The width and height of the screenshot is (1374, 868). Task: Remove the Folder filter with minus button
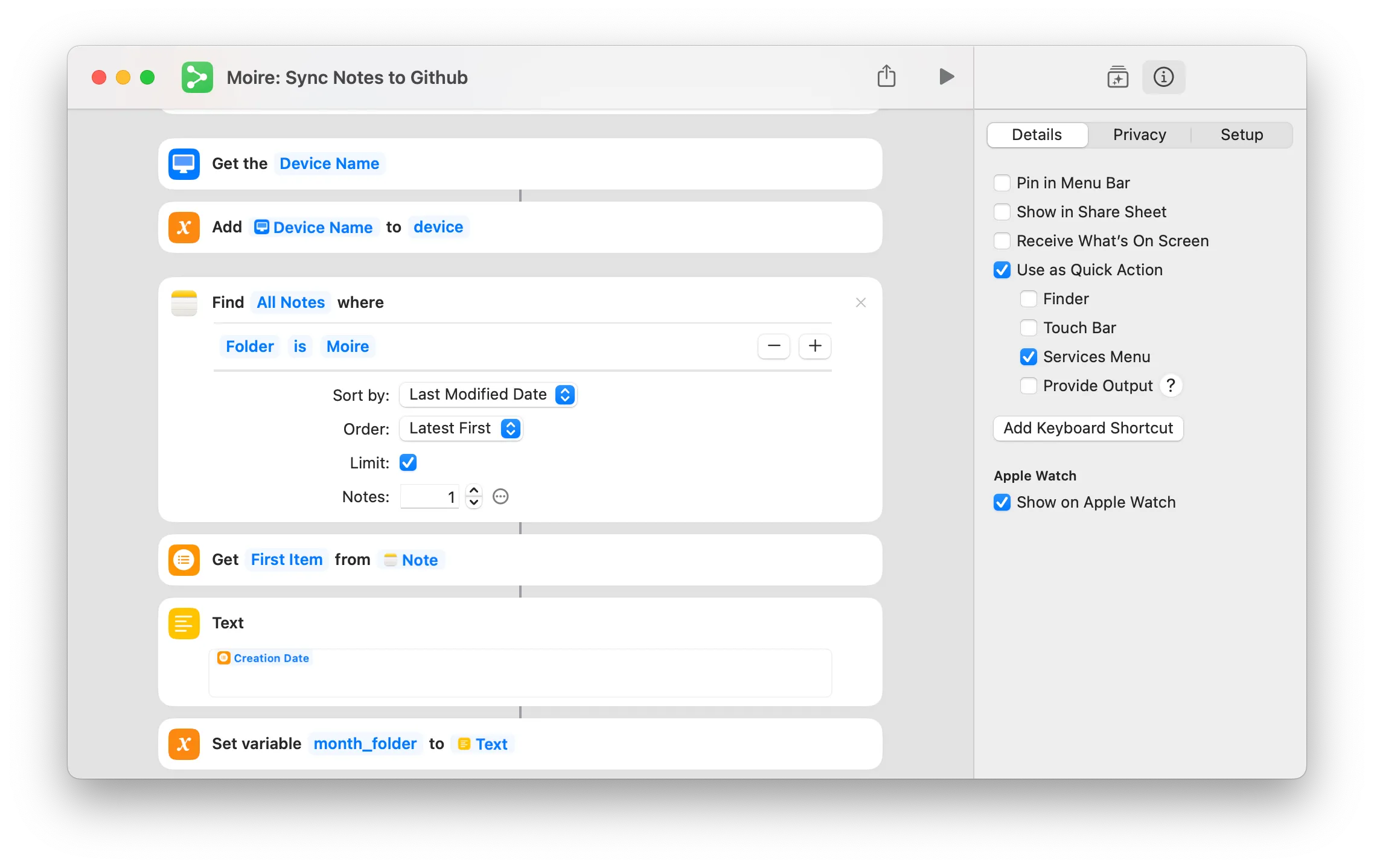[774, 346]
